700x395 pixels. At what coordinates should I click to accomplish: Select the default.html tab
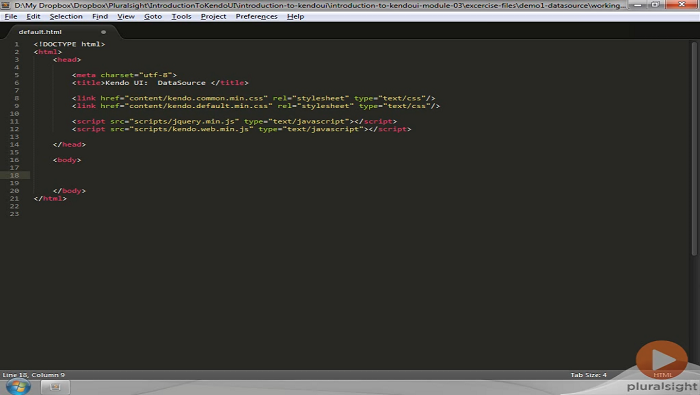point(40,32)
